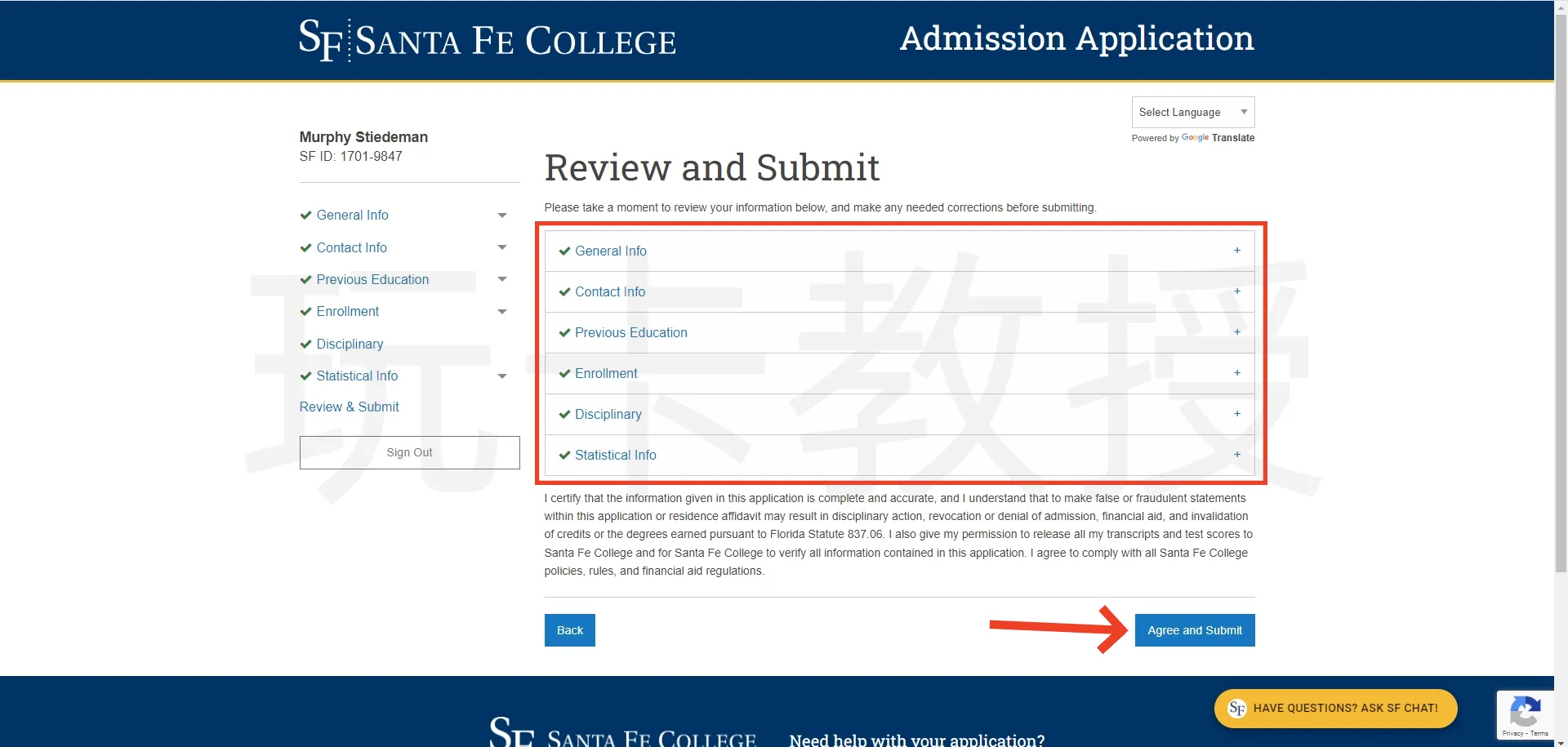Expand Contact Info plus icon in review list
The image size is (1568, 747).
click(1236, 291)
